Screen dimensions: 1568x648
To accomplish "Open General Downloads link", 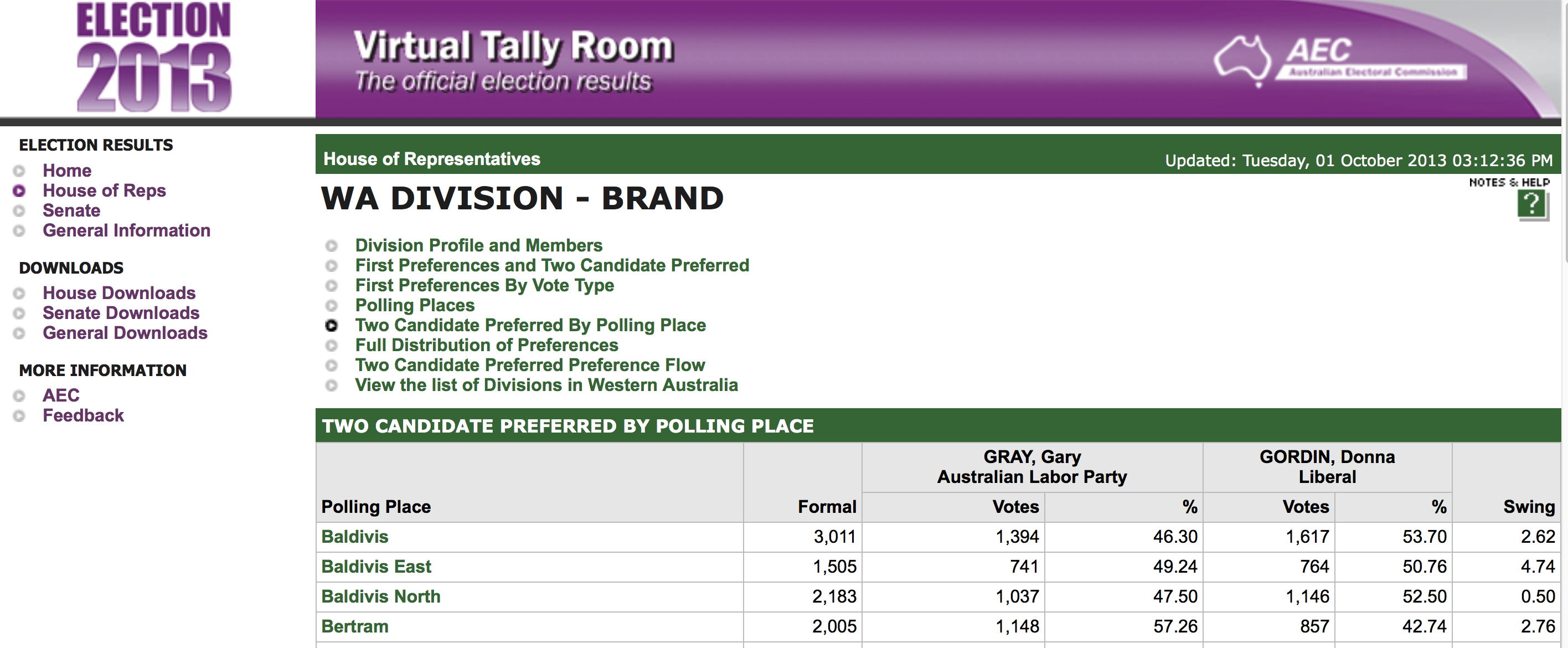I will pyautogui.click(x=125, y=333).
